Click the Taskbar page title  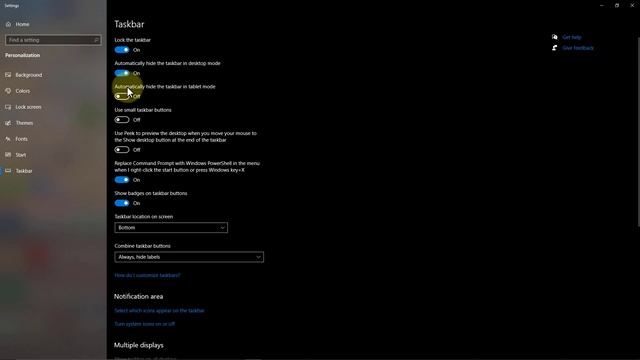(x=129, y=24)
